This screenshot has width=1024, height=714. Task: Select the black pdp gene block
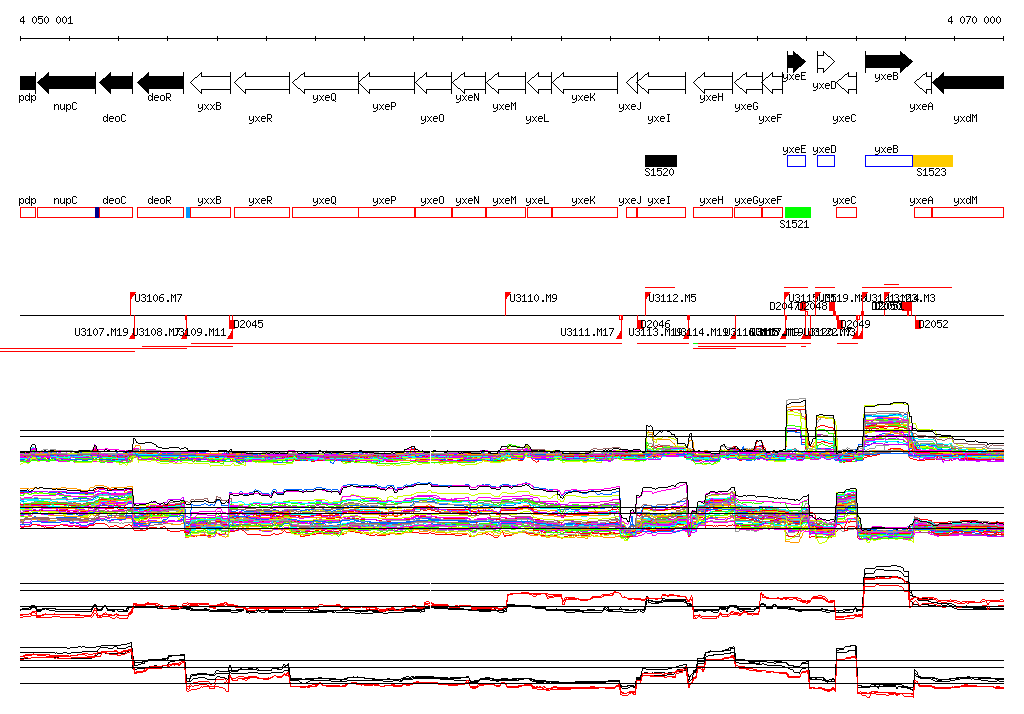point(27,83)
